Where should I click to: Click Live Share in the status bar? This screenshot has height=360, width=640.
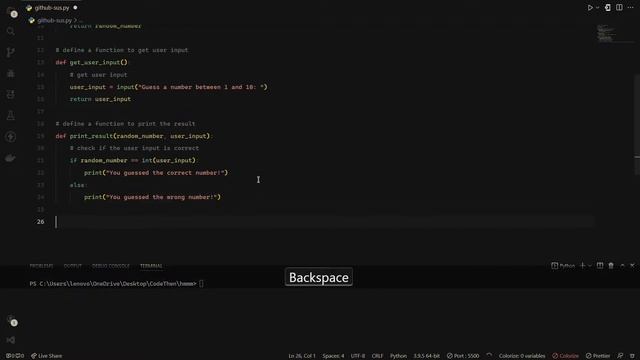[x=47, y=356]
